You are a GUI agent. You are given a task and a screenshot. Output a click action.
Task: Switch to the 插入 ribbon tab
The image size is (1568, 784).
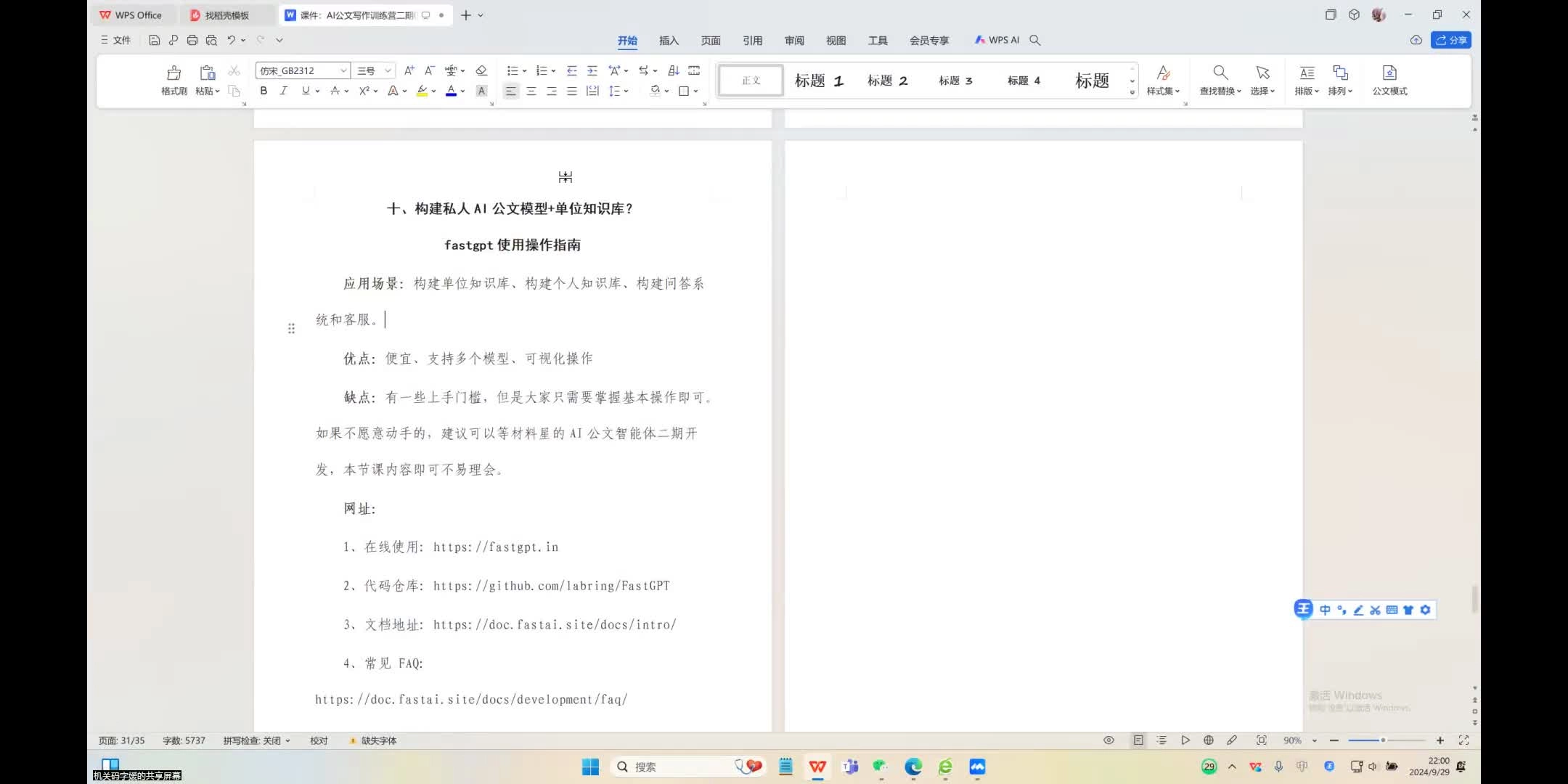[x=668, y=40]
